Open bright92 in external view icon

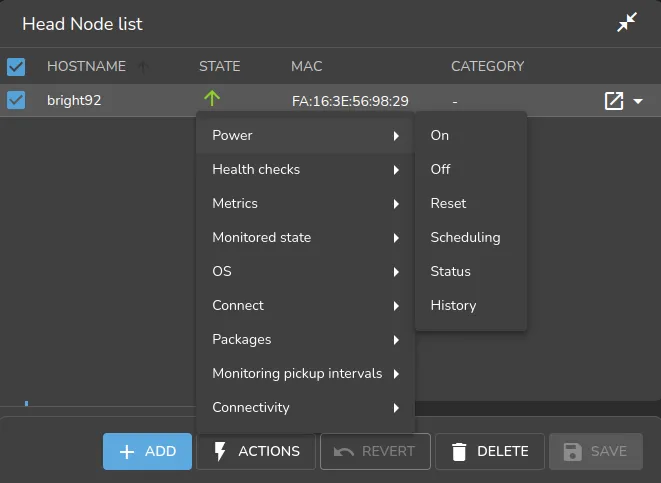coord(614,101)
